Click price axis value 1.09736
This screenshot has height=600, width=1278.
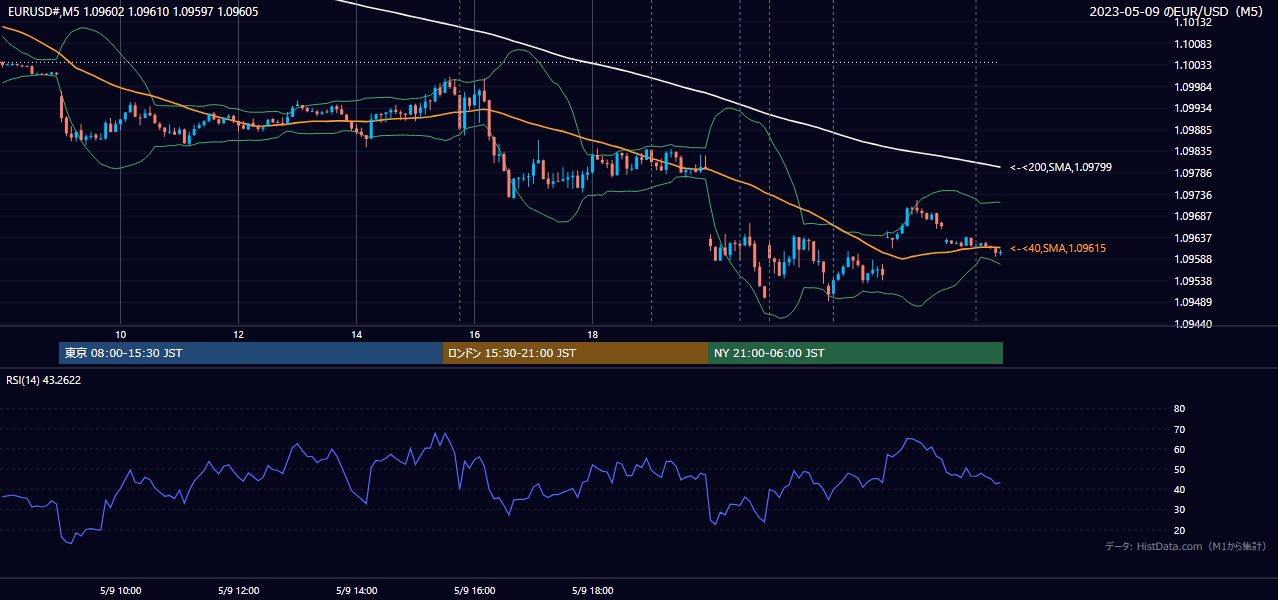(1193, 195)
